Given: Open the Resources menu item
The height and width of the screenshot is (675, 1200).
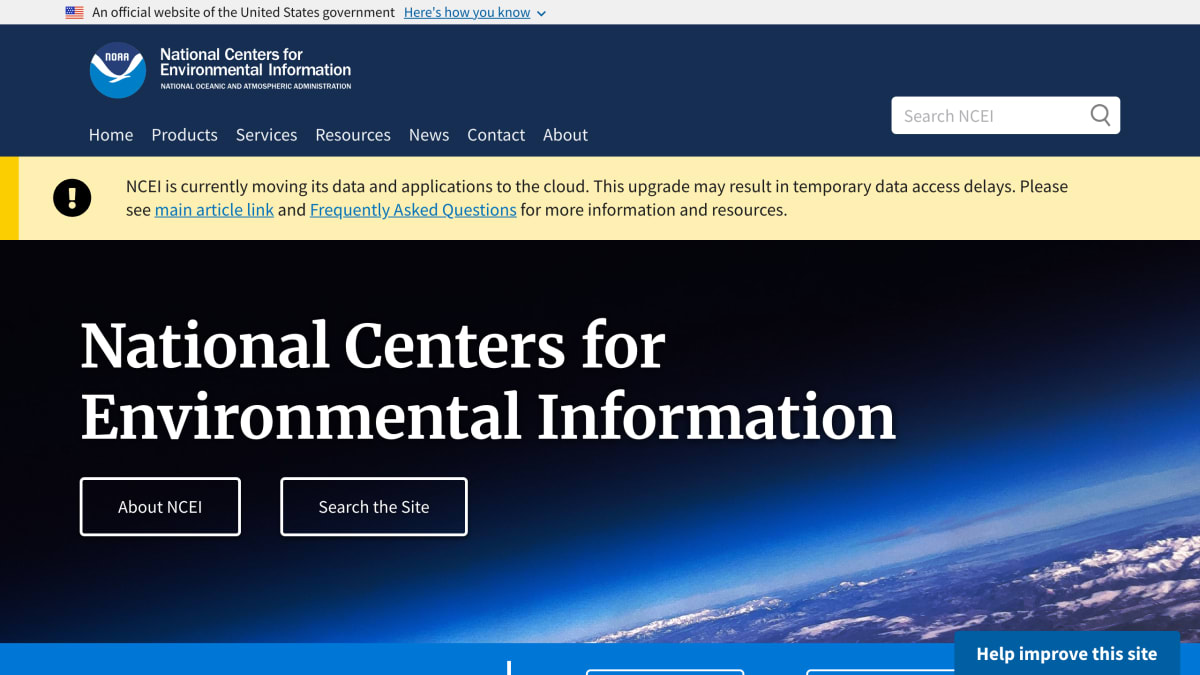Looking at the screenshot, I should [353, 135].
